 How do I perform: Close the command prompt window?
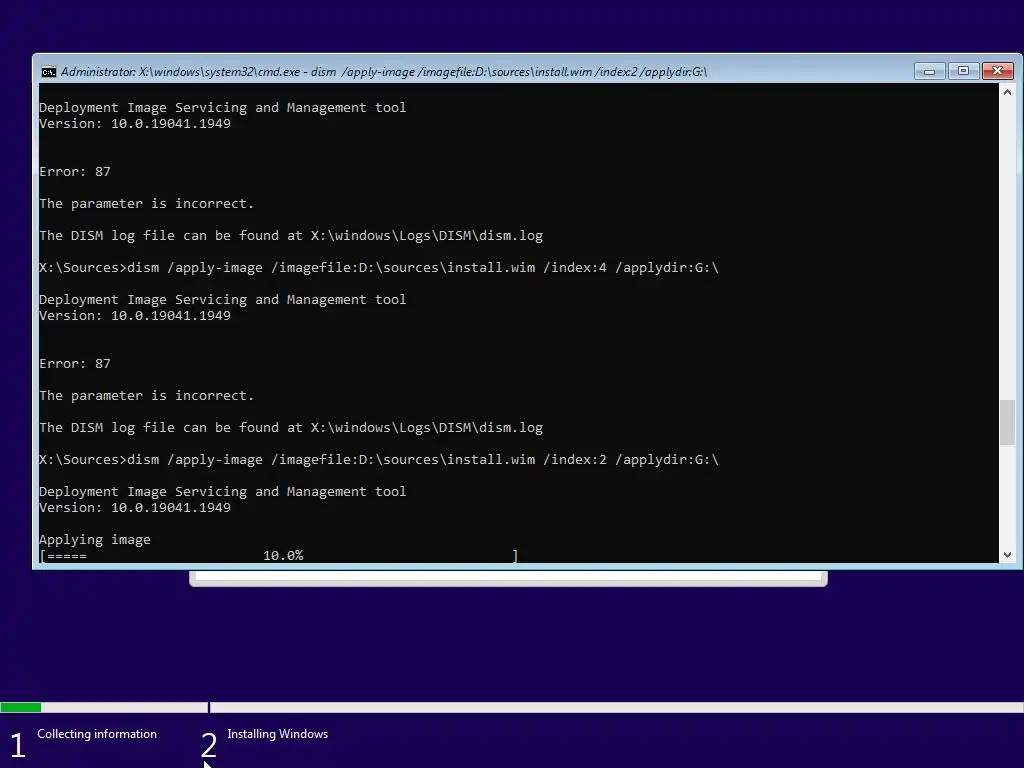click(x=997, y=71)
